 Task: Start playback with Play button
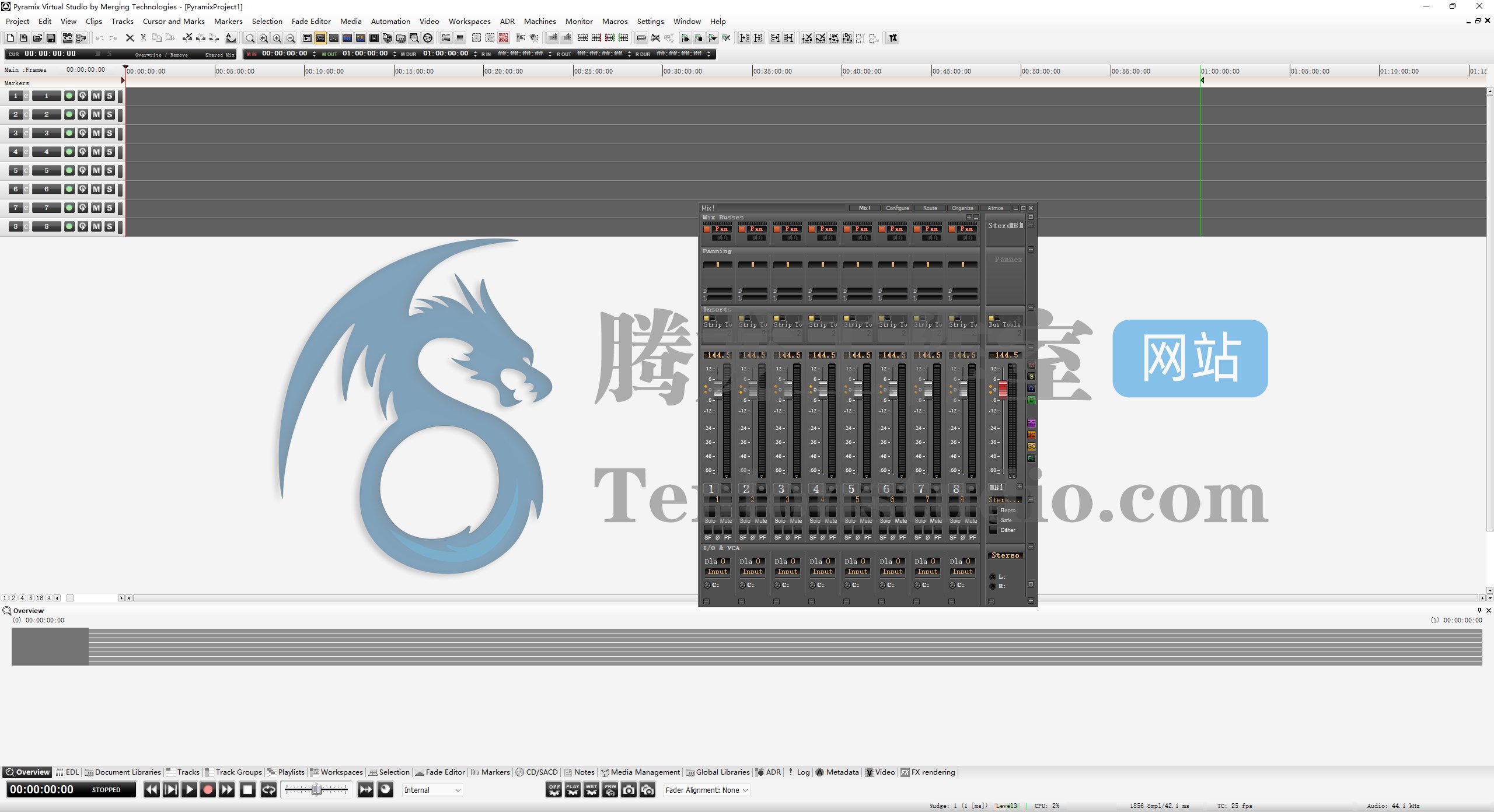point(189,790)
